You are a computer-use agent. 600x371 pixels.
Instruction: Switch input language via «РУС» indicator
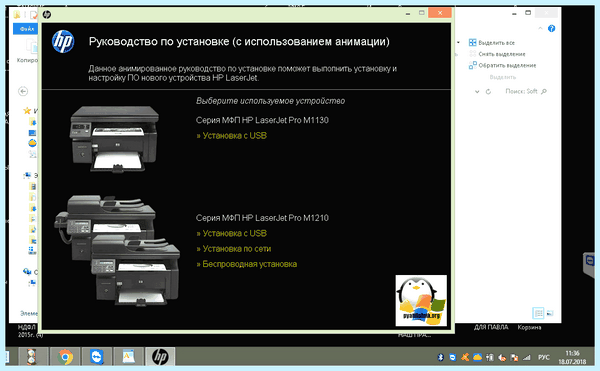point(544,357)
